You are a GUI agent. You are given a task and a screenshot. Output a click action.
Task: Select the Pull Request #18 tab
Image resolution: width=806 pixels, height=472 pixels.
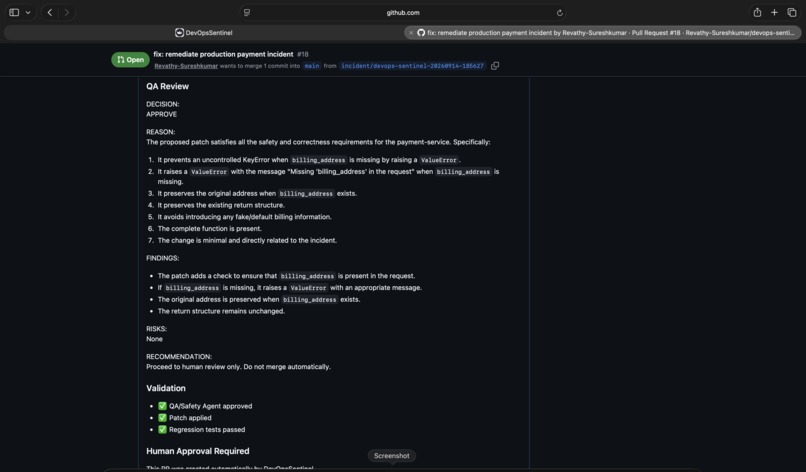(602, 32)
